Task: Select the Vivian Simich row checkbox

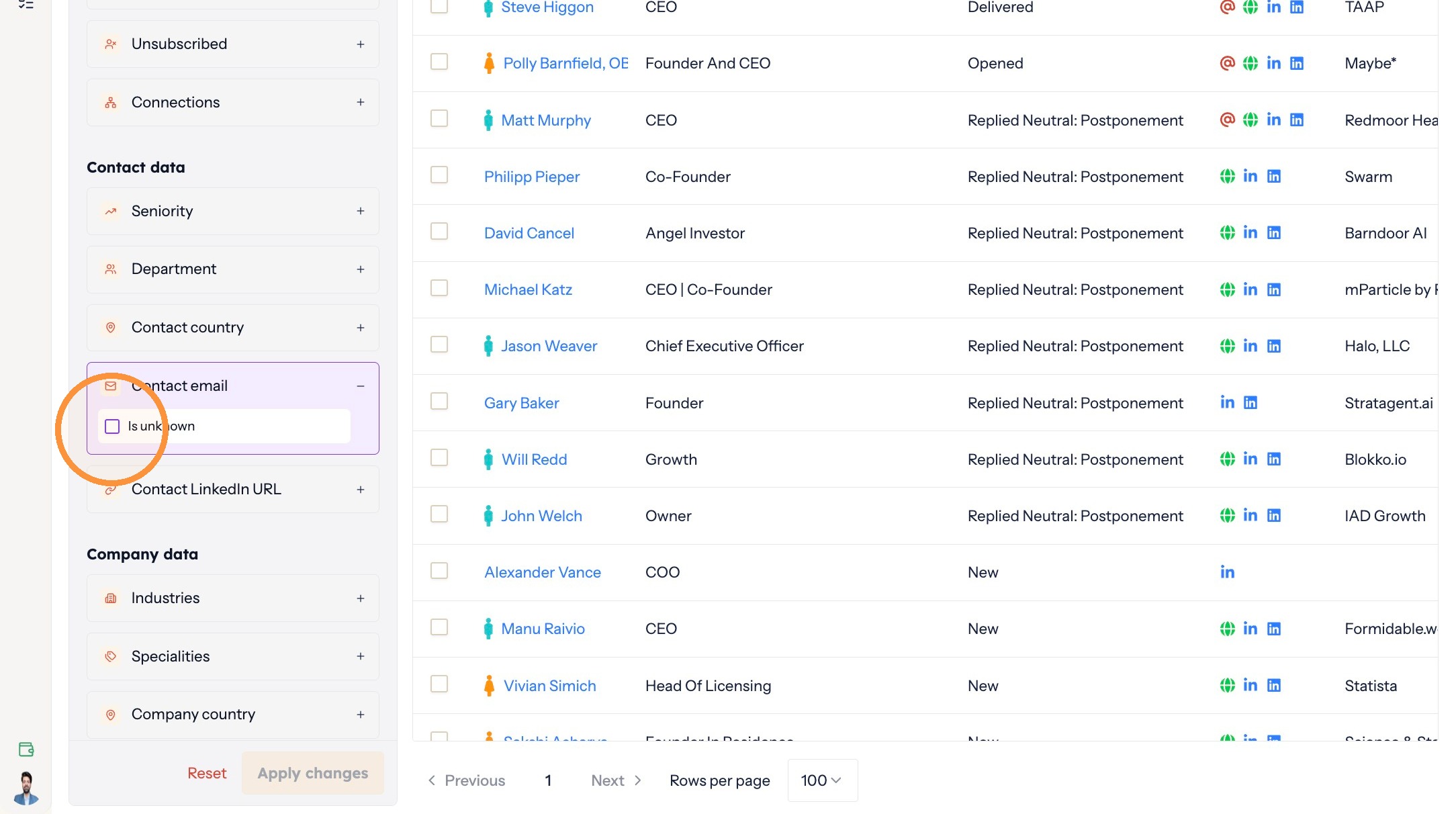Action: coord(439,684)
